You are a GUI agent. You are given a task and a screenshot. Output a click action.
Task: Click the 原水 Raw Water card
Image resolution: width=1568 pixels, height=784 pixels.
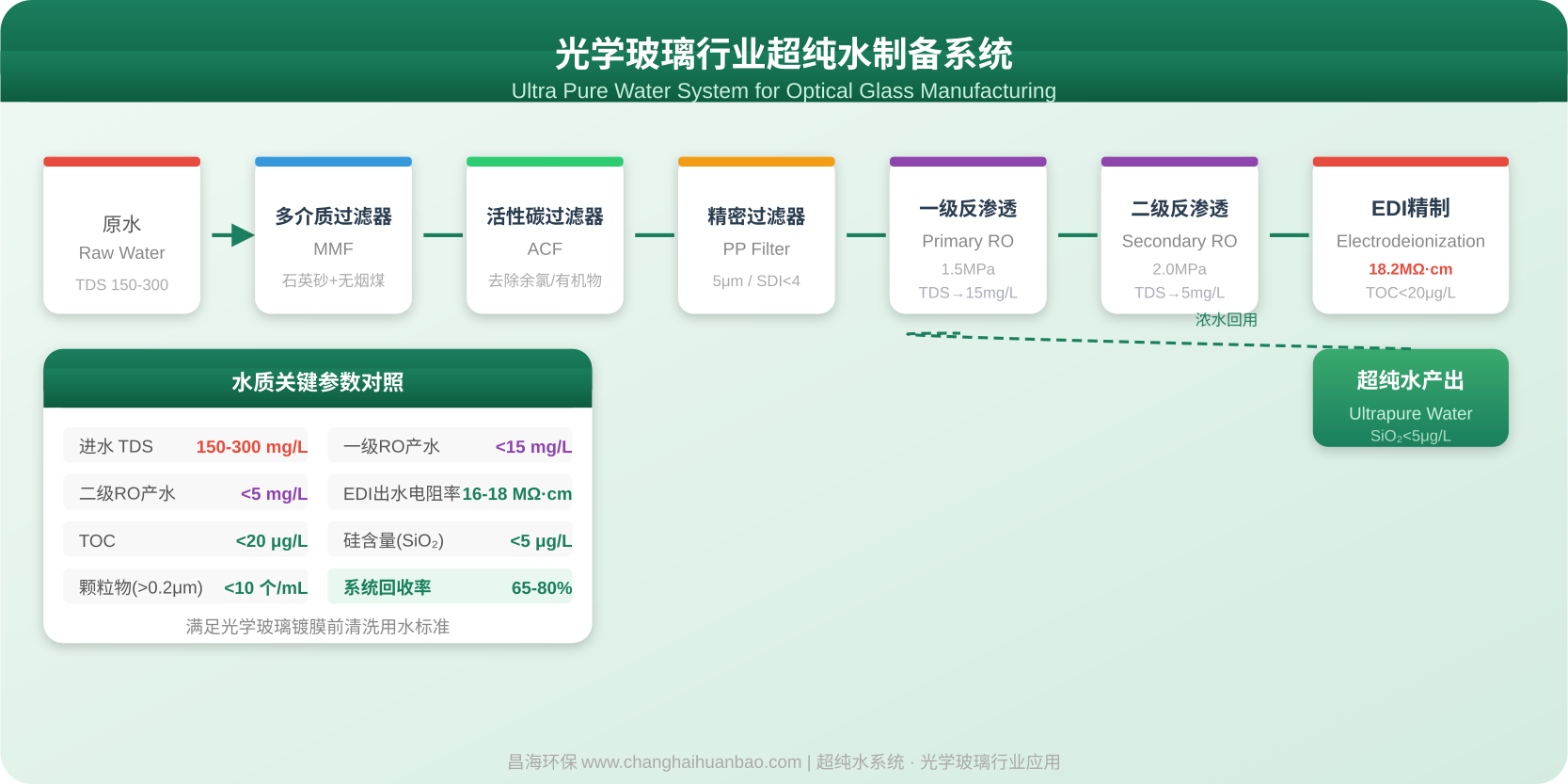click(121, 235)
